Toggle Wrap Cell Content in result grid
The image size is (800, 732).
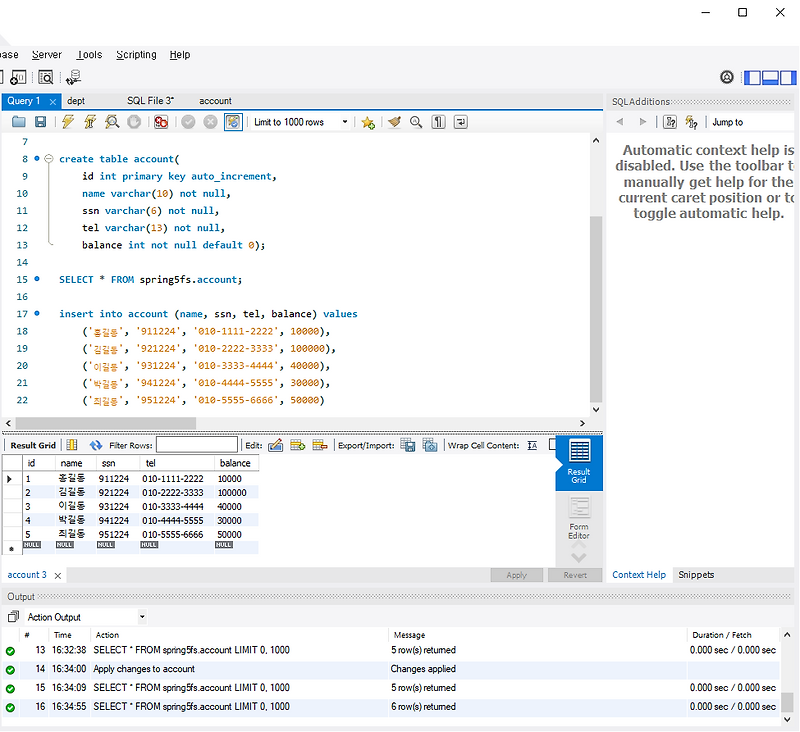[x=533, y=446]
